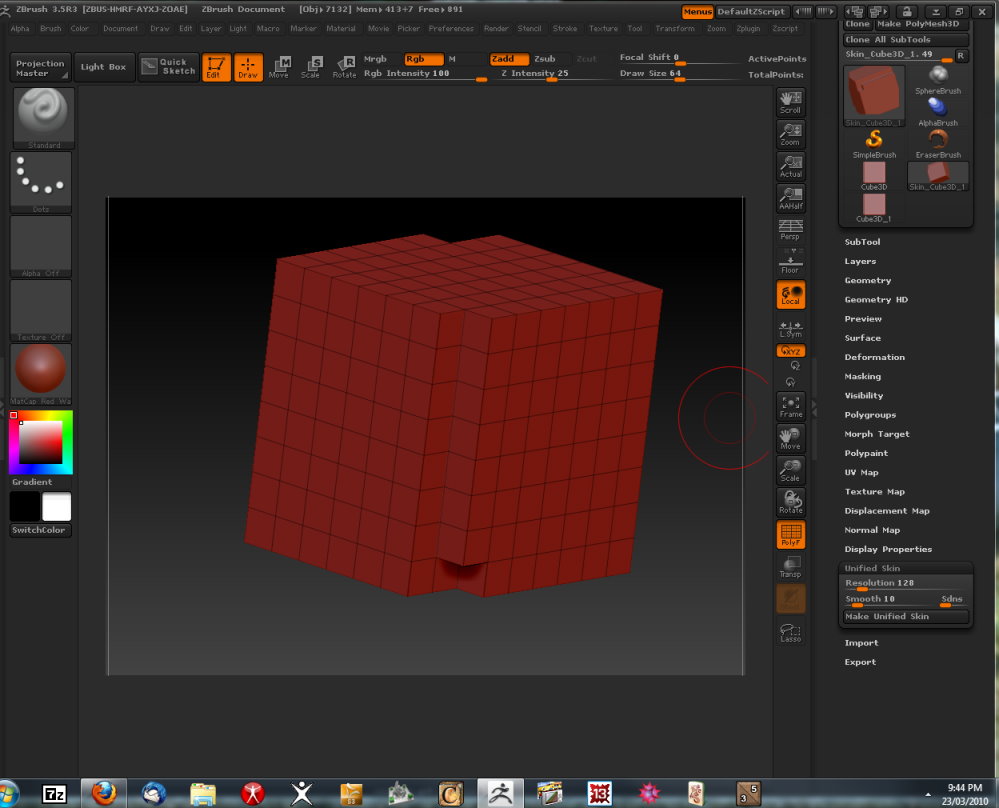Expand the Geometry section
Viewport: 999px width, 808px height.
pos(866,280)
